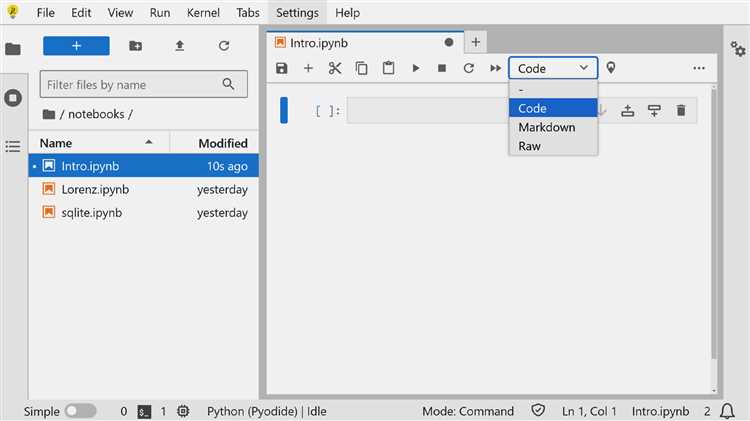750x421 pixels.
Task: Copy the selected cell
Action: (362, 68)
